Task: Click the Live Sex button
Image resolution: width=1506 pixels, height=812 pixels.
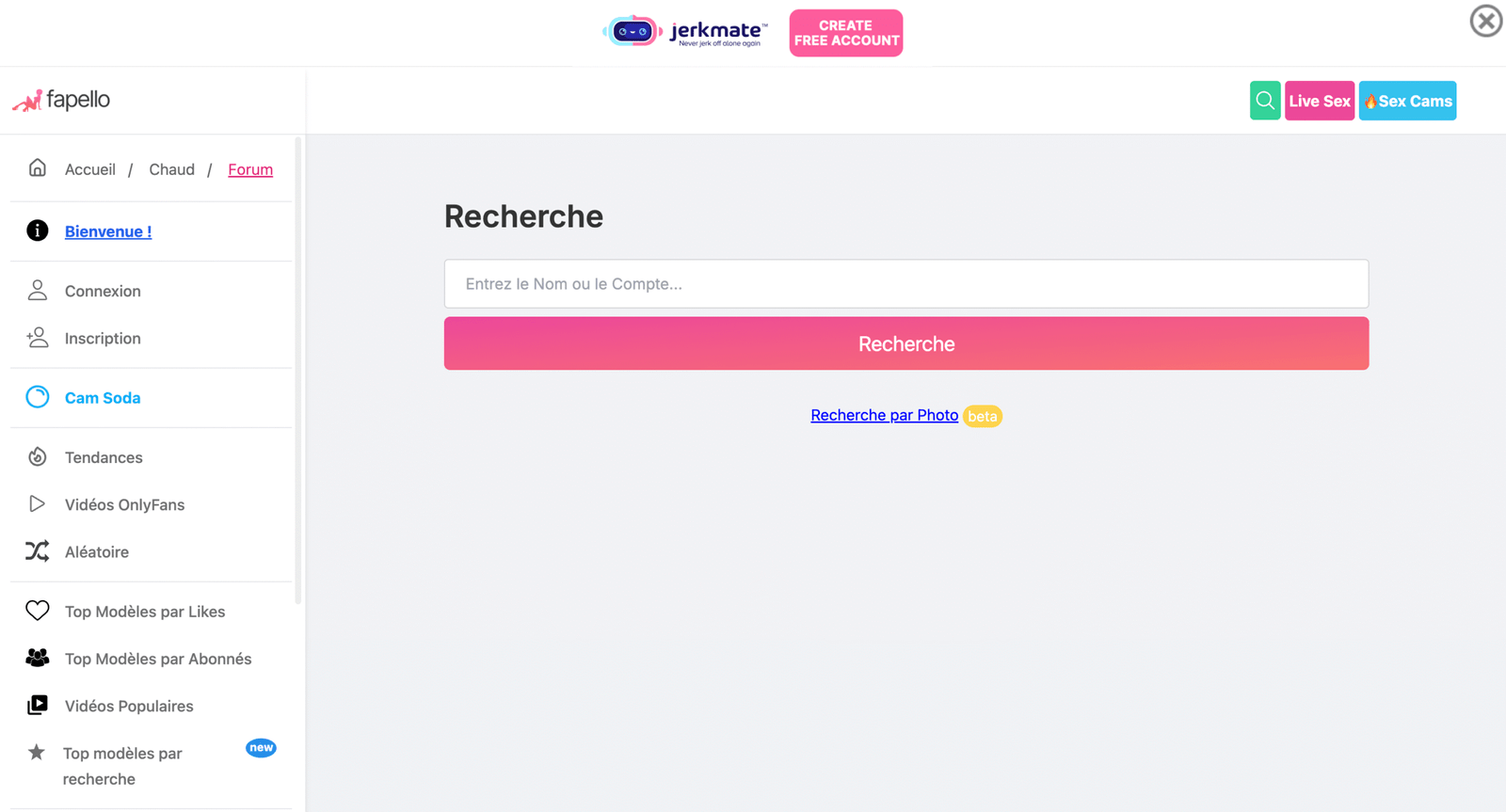Action: pyautogui.click(x=1319, y=101)
